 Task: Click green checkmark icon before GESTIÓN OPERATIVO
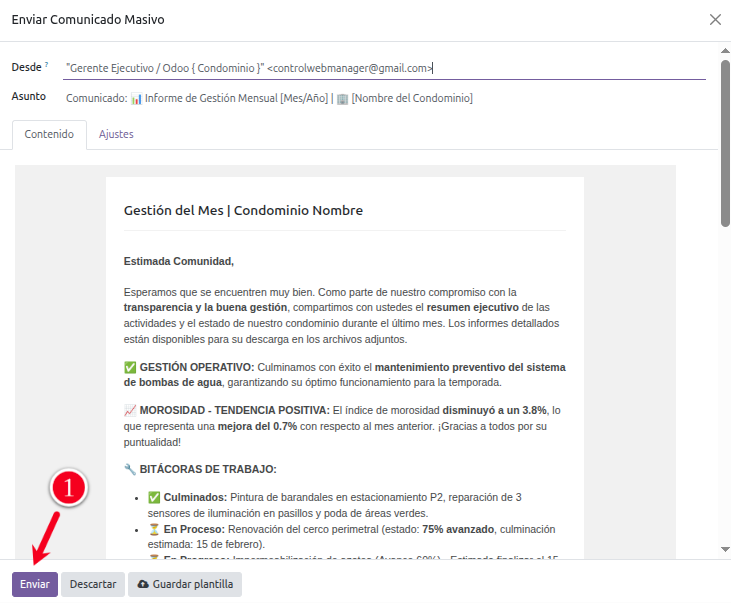[130, 367]
